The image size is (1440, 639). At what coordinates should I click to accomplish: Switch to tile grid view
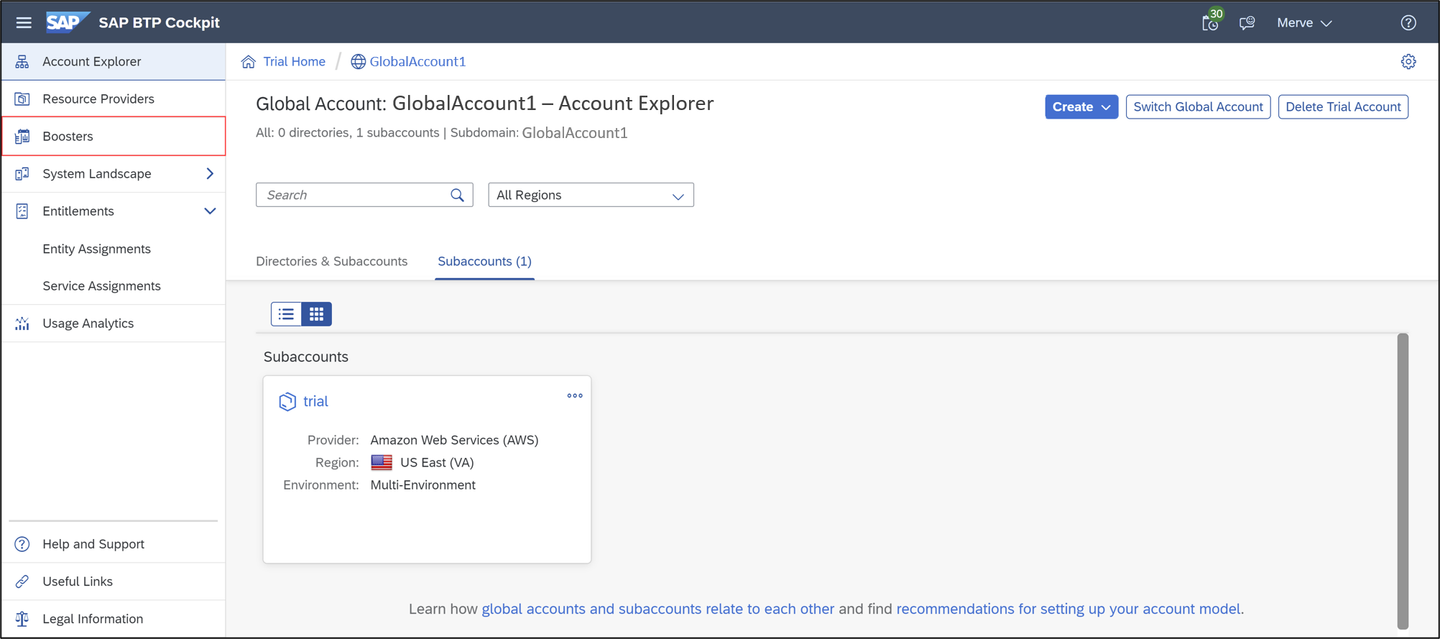tap(316, 314)
